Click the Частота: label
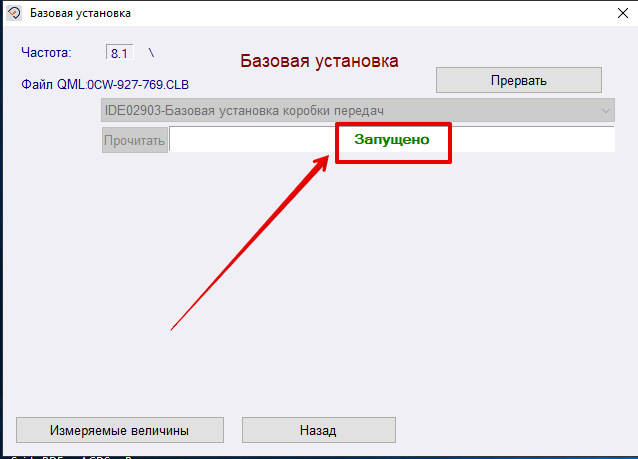The height and width of the screenshot is (459, 638). pyautogui.click(x=46, y=52)
